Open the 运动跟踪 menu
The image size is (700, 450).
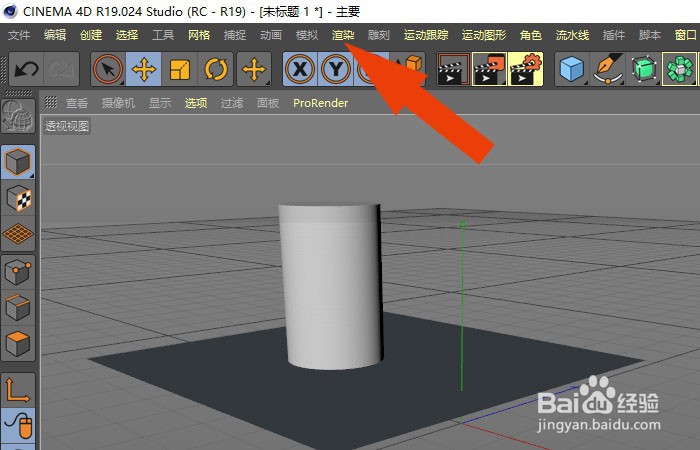click(x=426, y=35)
